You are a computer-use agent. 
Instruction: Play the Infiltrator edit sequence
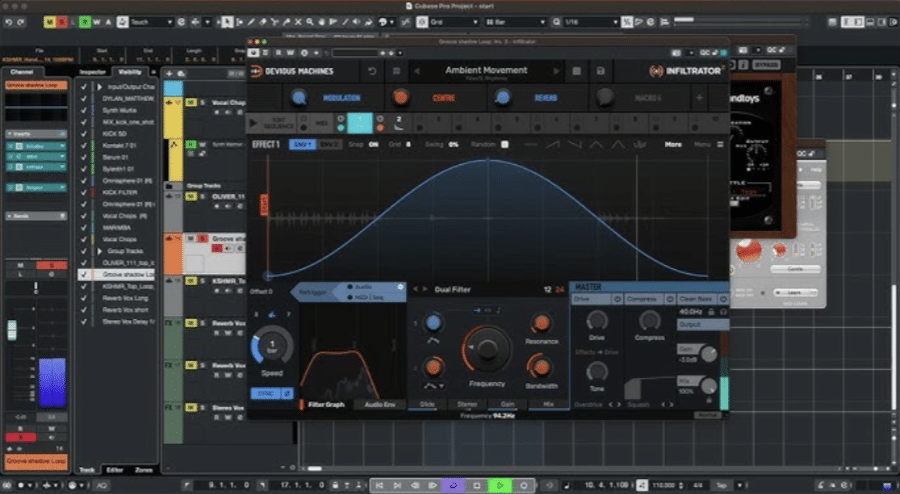click(x=253, y=123)
